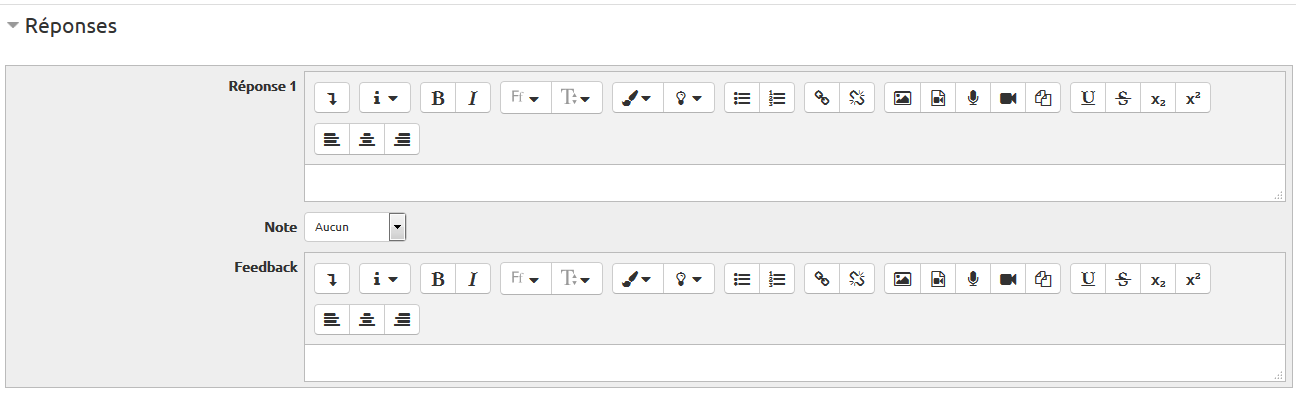This screenshot has width=1296, height=394.
Task: Open the Note dropdown showing Aucun
Action: tap(355, 227)
